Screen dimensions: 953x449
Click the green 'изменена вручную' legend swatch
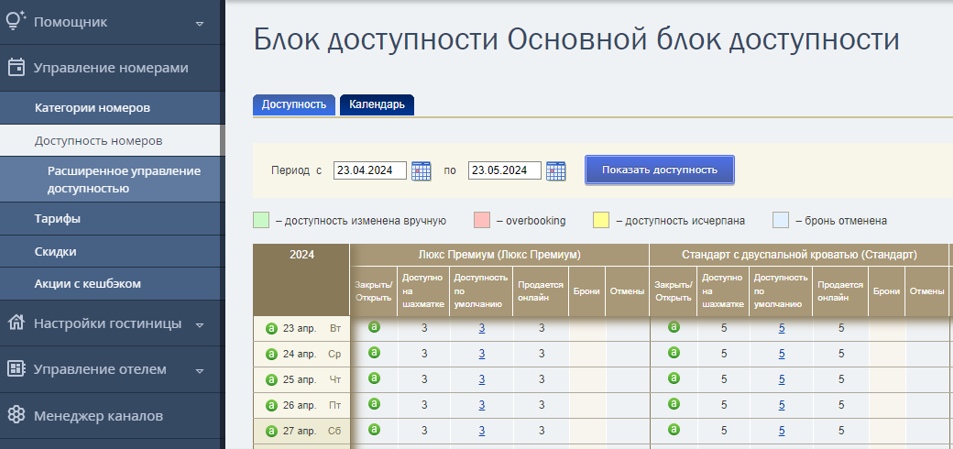(261, 221)
